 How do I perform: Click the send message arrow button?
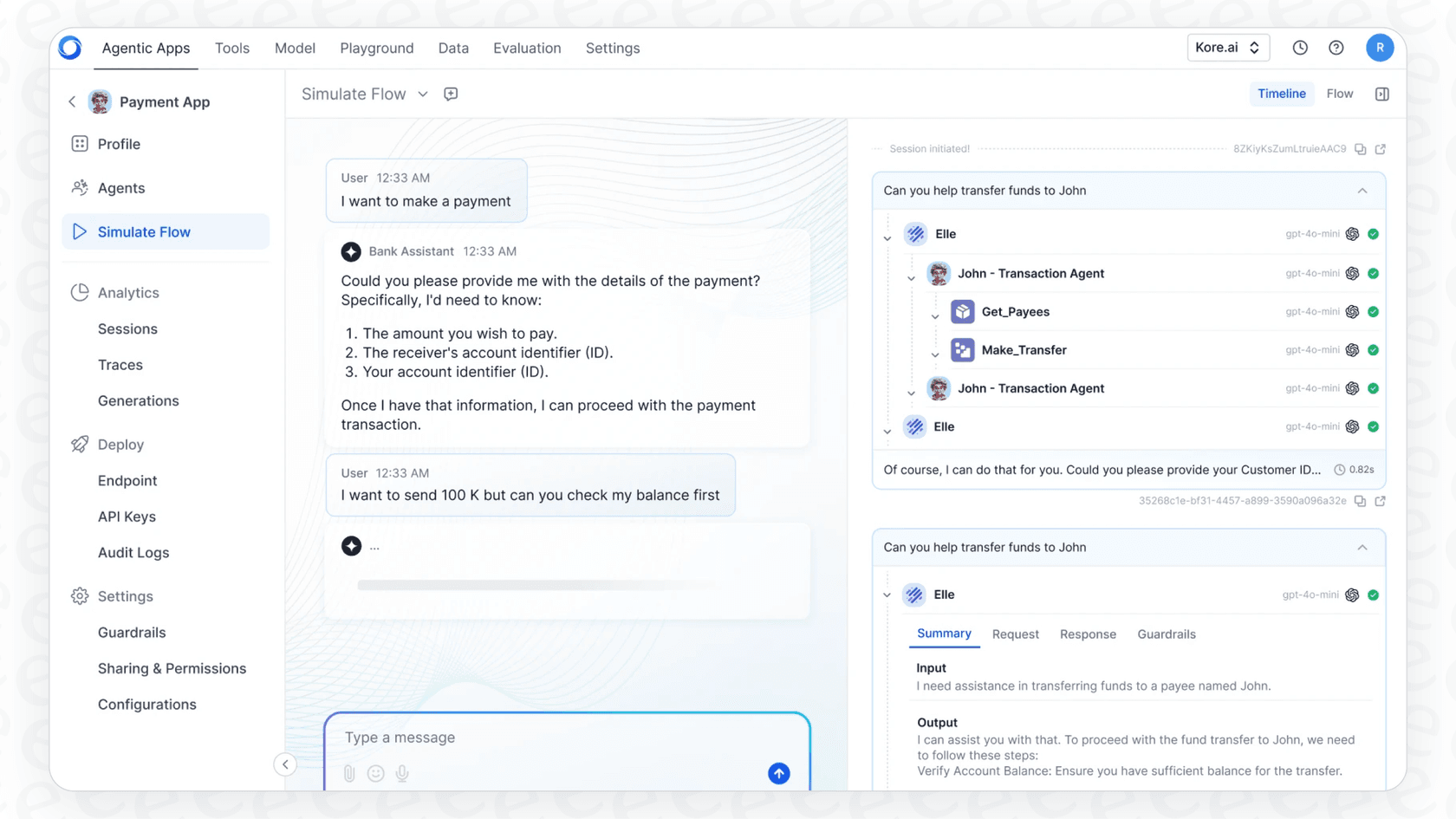coord(778,773)
